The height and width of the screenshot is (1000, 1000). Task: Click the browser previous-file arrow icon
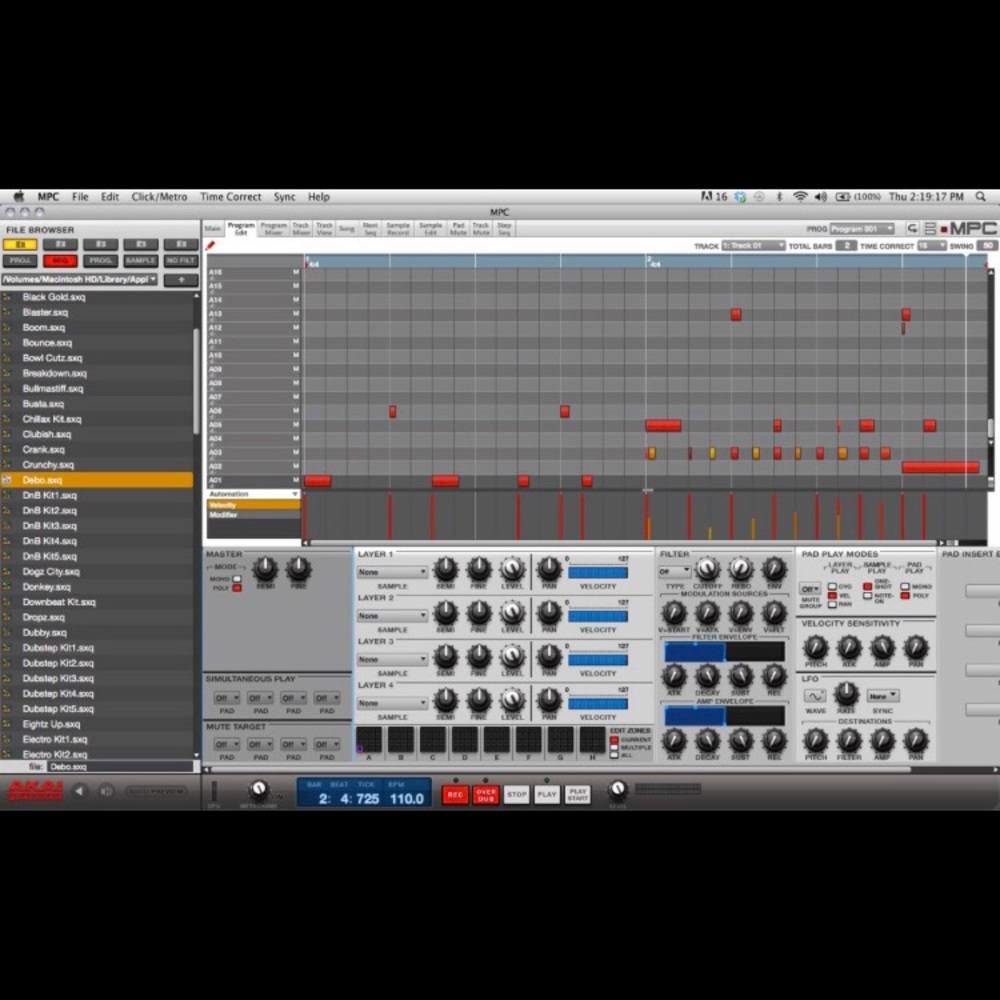[80, 791]
